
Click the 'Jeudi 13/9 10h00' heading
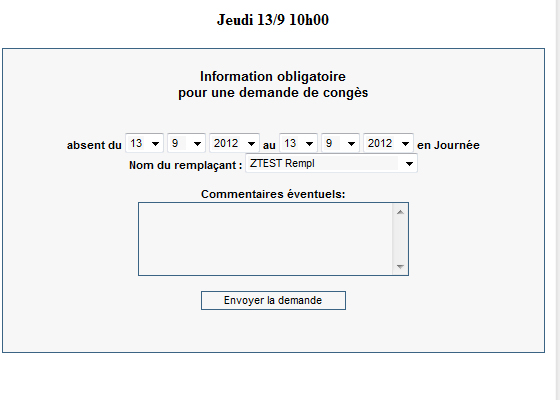click(x=273, y=20)
